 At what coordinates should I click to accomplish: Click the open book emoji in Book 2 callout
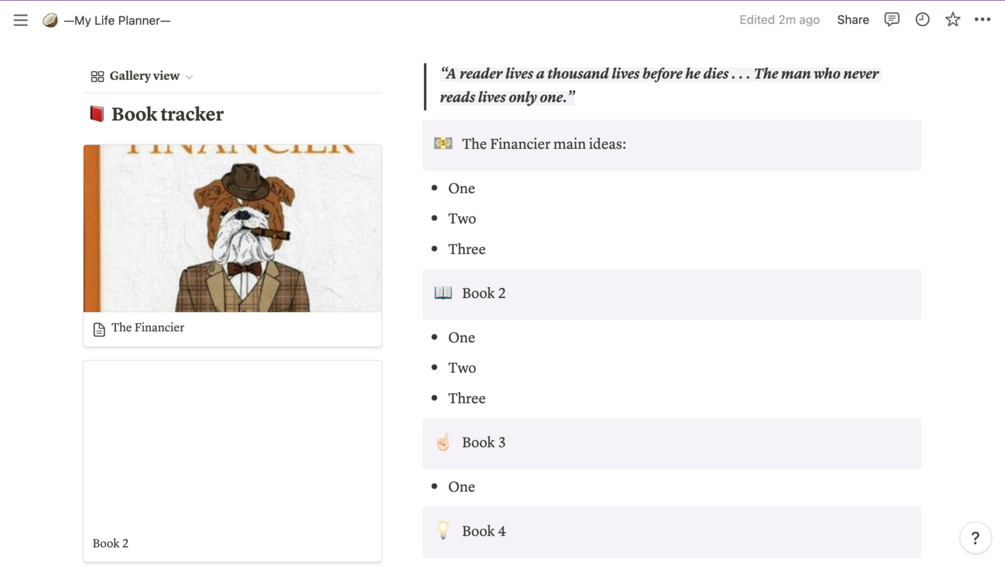tap(443, 293)
